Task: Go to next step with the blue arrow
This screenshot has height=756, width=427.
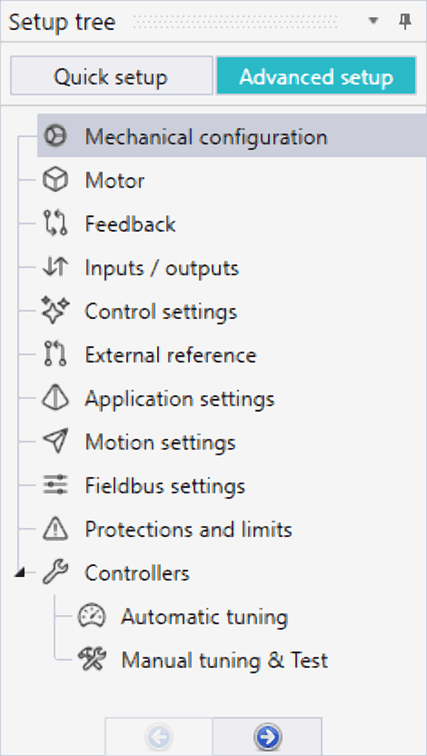Action: (267, 736)
